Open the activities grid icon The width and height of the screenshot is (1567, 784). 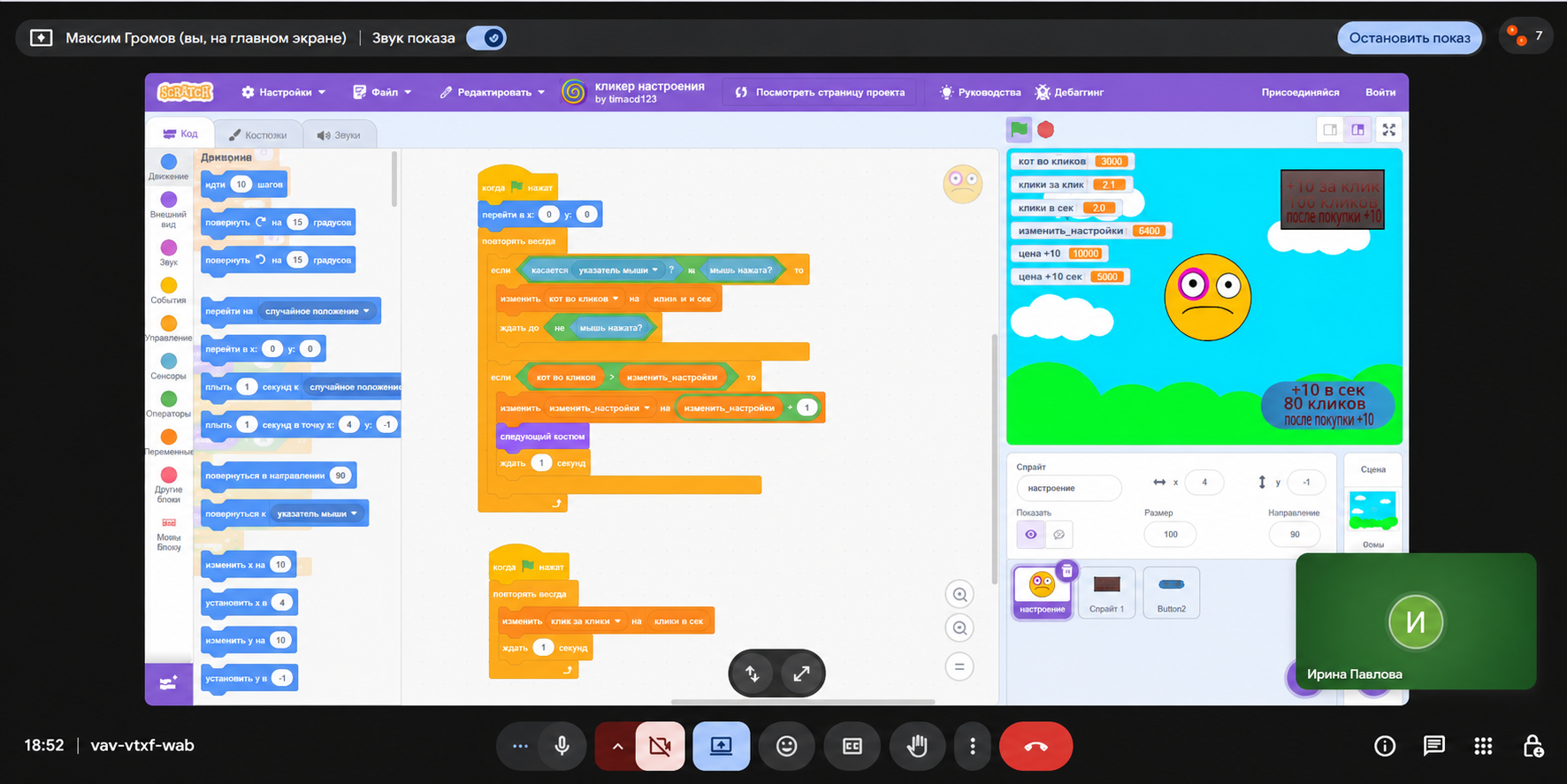[1484, 746]
